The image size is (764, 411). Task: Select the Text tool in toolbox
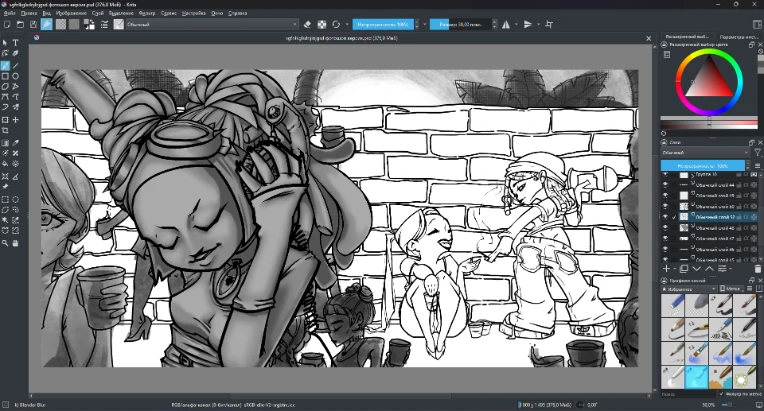pyautogui.click(x=16, y=43)
